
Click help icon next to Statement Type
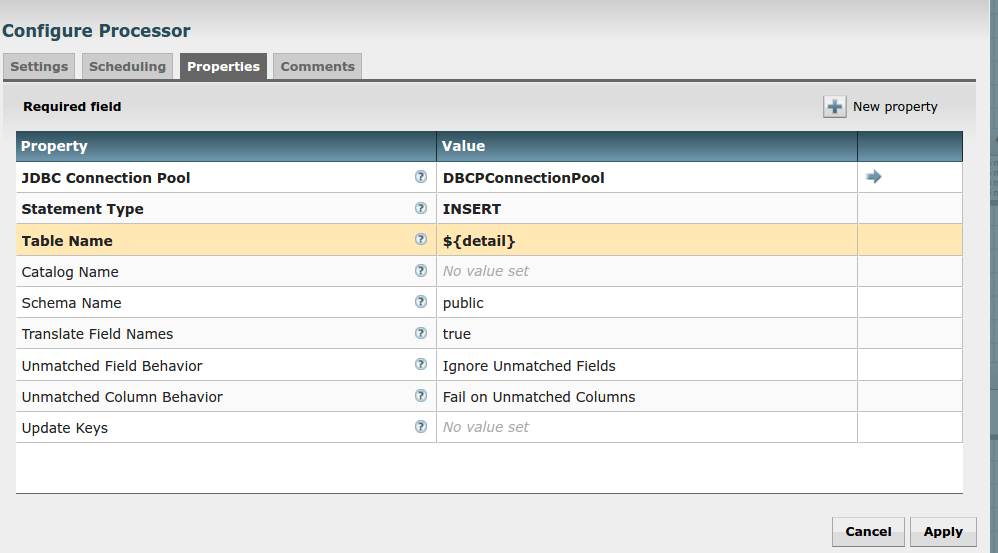pos(421,209)
